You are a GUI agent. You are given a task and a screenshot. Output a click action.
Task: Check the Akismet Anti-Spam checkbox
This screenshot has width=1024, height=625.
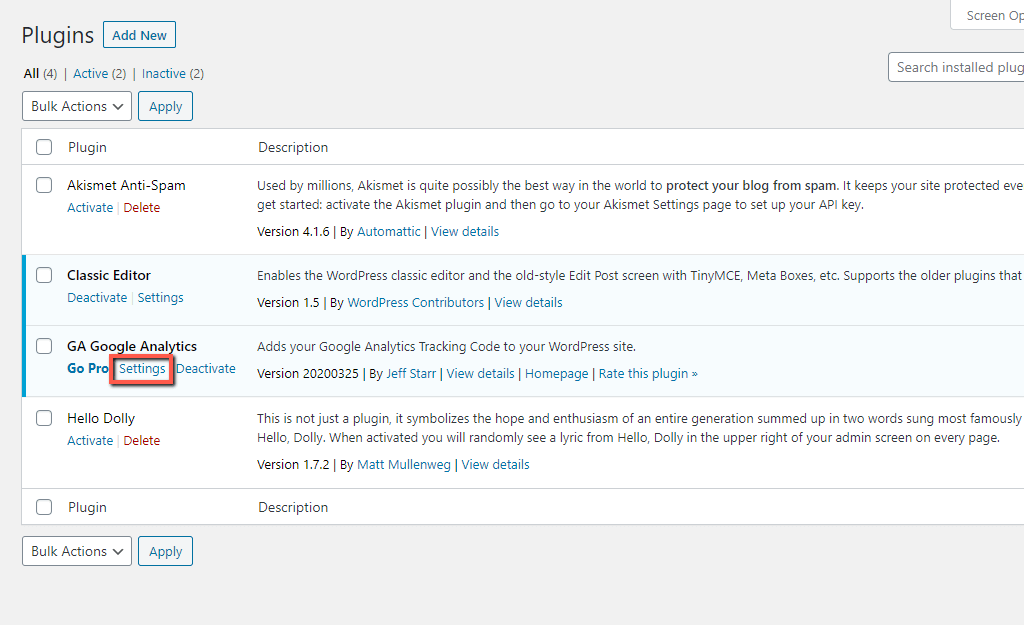44,185
